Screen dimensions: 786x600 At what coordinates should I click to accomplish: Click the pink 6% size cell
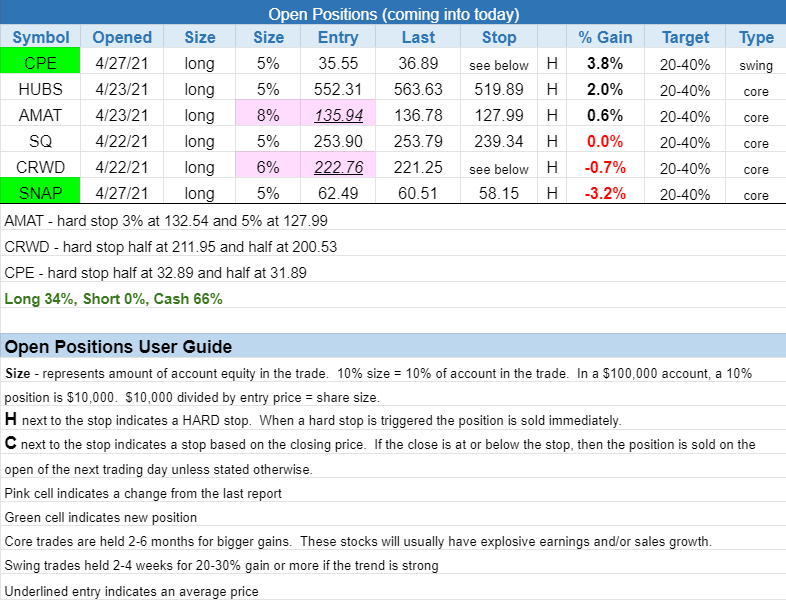click(x=268, y=165)
